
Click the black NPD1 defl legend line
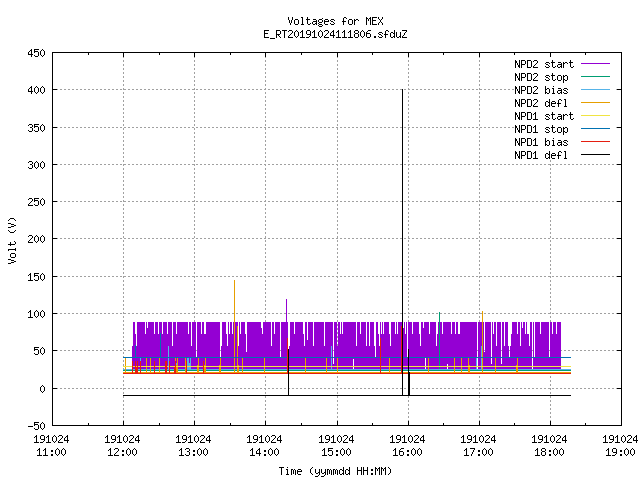[596, 155]
